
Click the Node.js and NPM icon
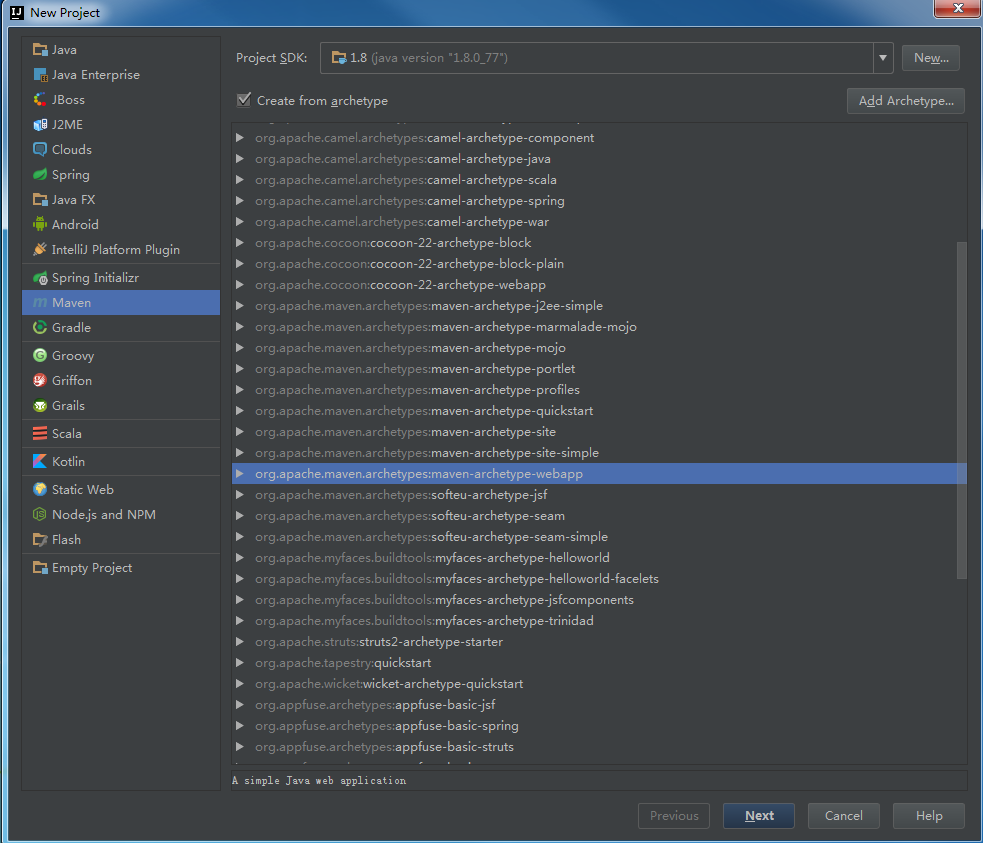coord(40,515)
